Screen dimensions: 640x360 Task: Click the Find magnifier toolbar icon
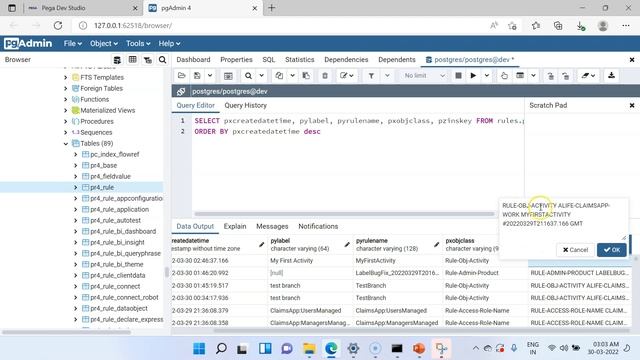[248, 76]
